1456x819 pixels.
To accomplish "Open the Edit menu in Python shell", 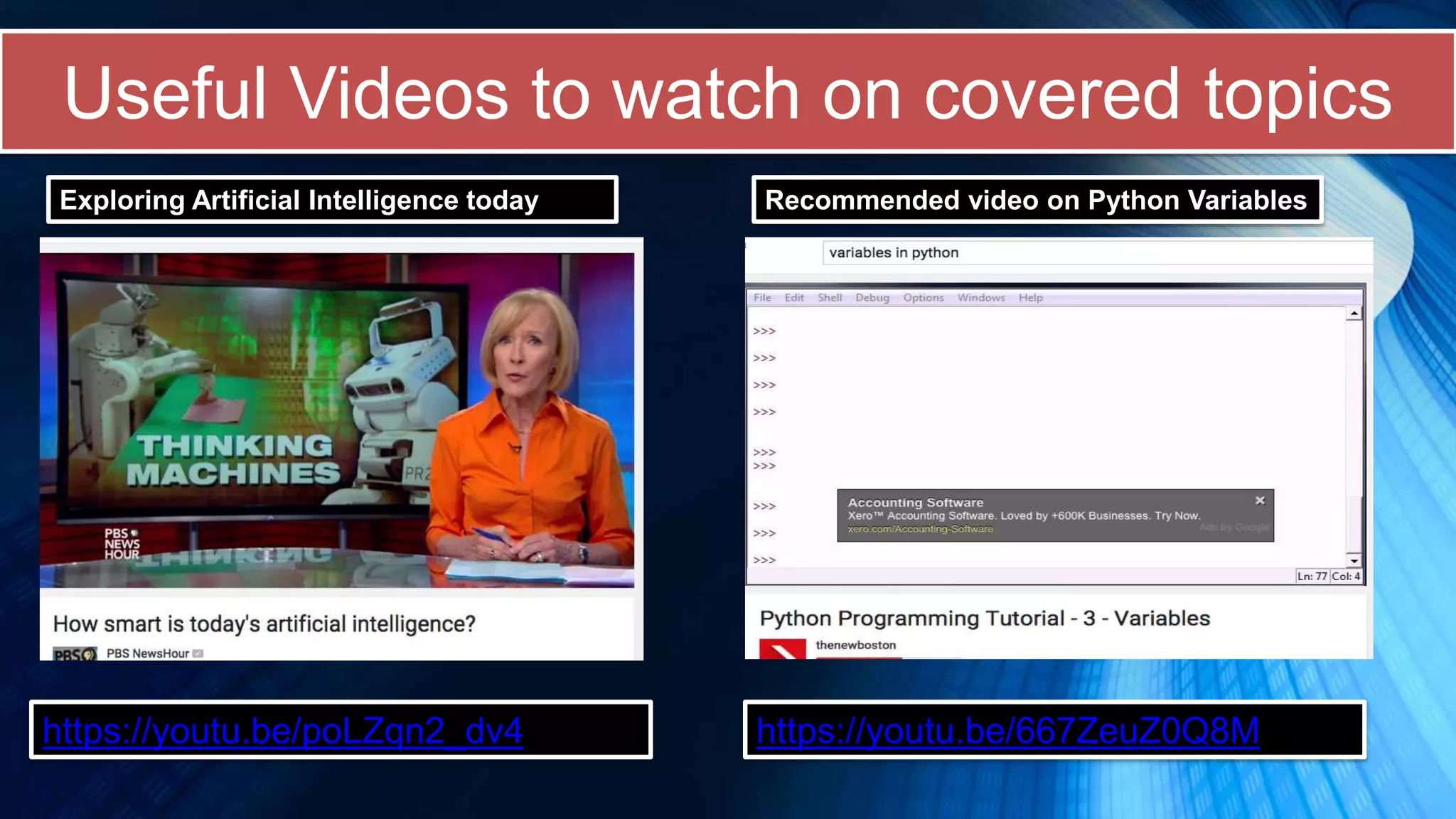I will tap(794, 298).
